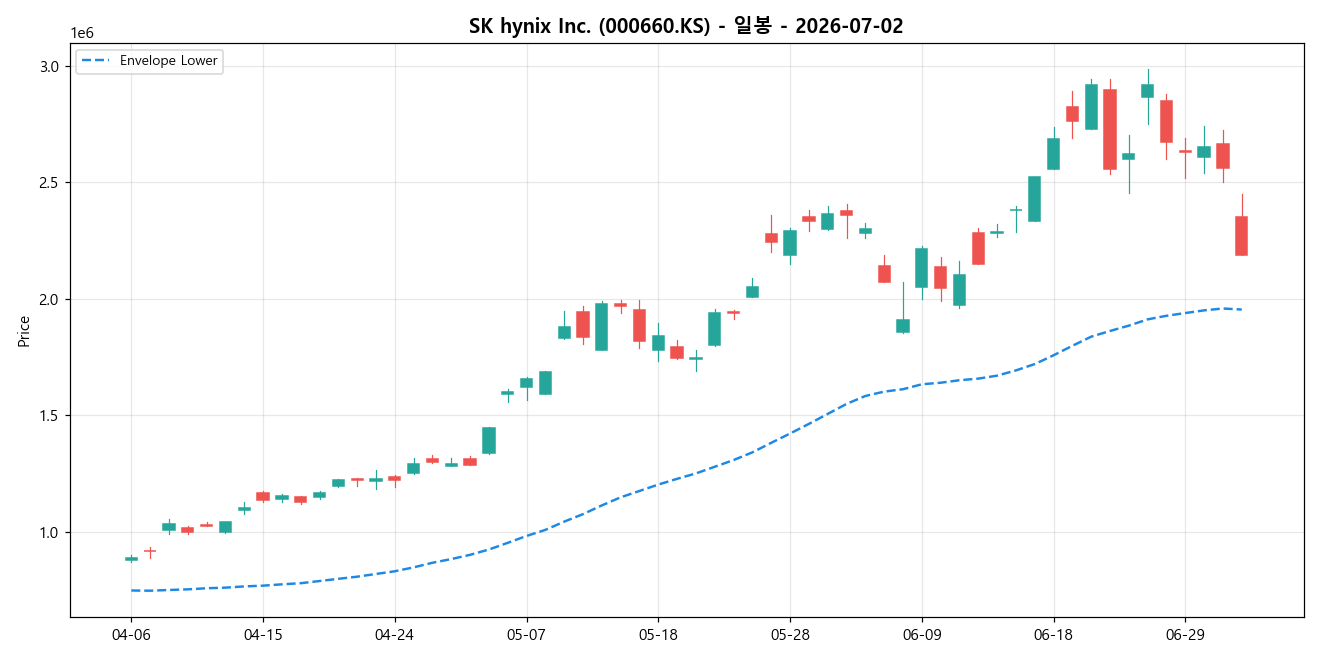
Task: Click the 04-24 date tick label
Action: (x=394, y=634)
